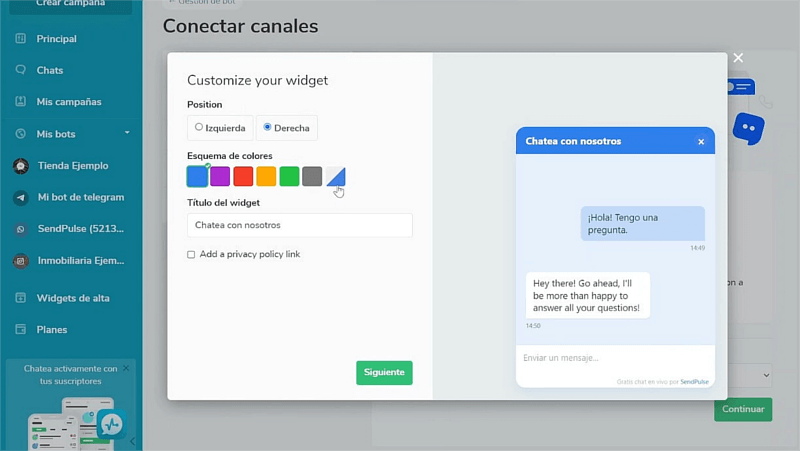Image resolution: width=800 pixels, height=451 pixels.
Task: Open the Mis campañas sidebar icon
Action: [20, 102]
